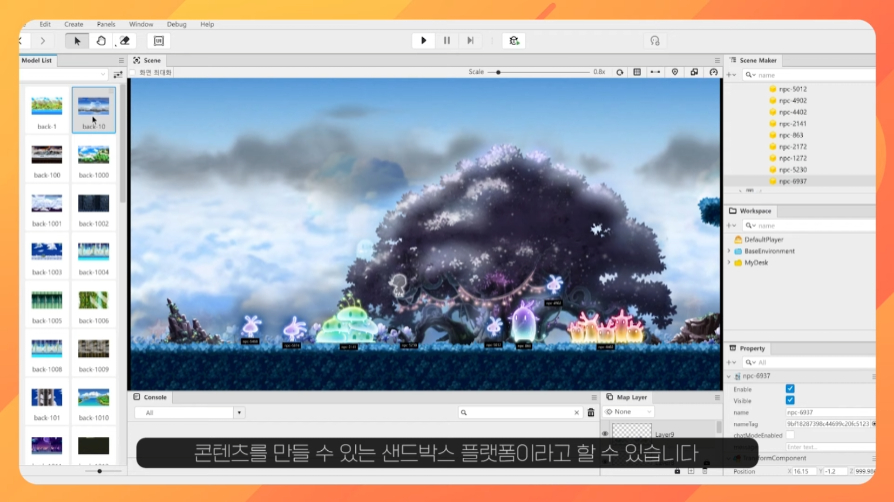Viewport: 894px width, 502px height.
Task: Select the back-1000 model thumbnail
Action: click(94, 159)
